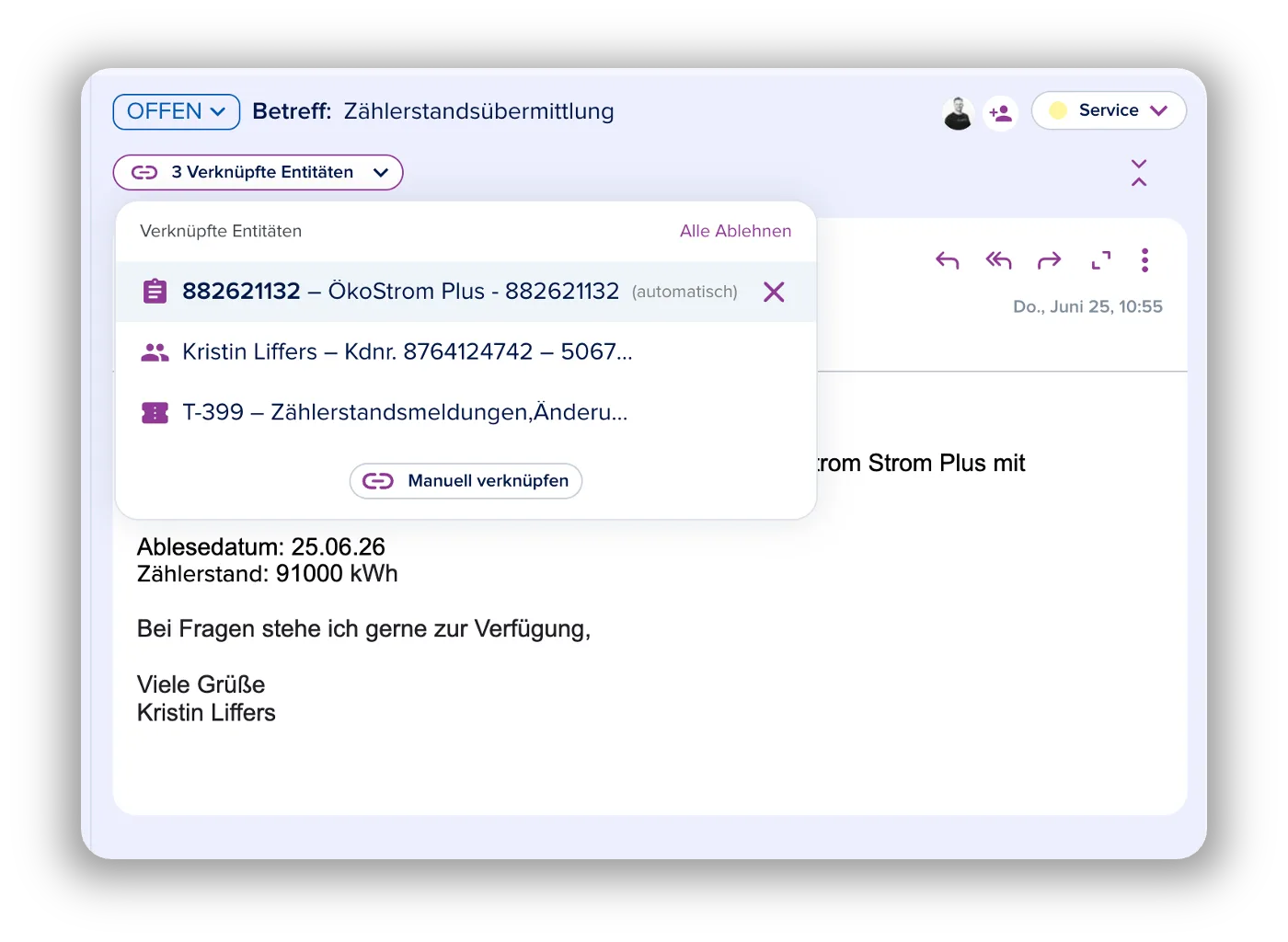The image size is (1288, 942).
Task: Select the 882621132 ÖkoStrom Plus contract row
Action: point(466,292)
